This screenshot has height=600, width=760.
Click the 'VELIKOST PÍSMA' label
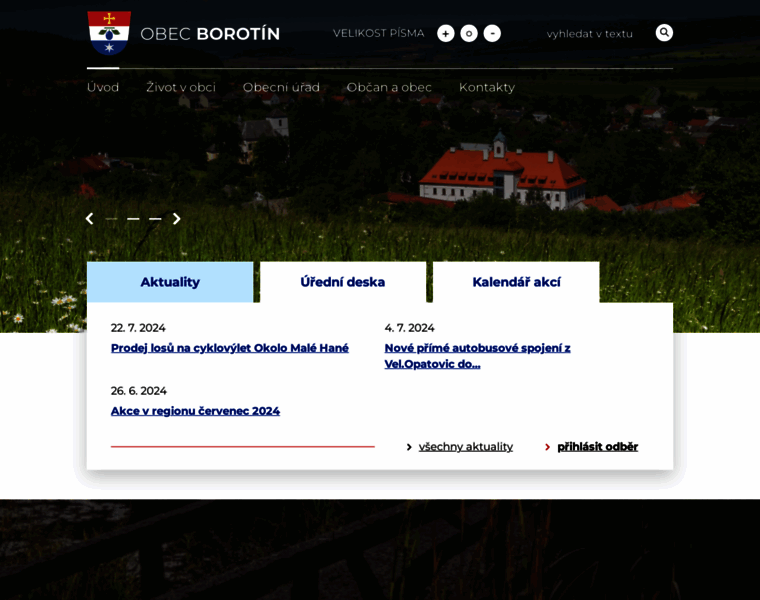379,33
